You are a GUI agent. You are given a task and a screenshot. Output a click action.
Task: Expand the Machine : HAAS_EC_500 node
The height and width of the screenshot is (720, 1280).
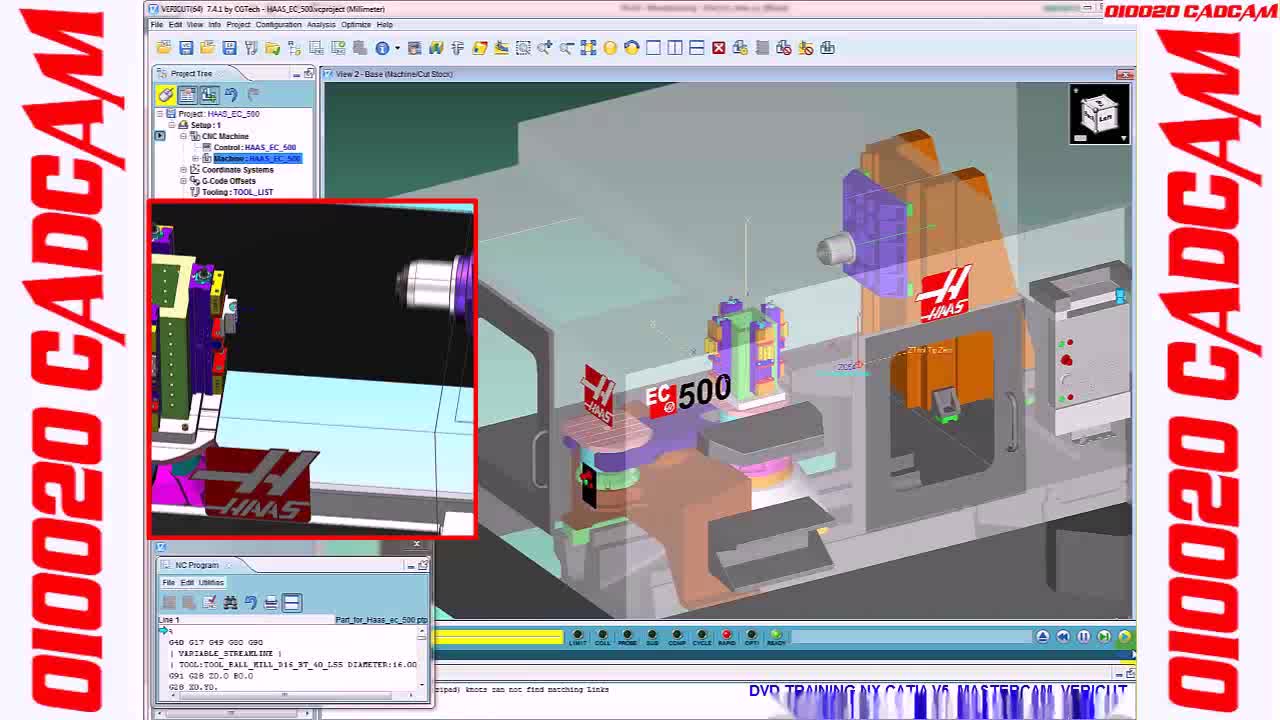195,158
